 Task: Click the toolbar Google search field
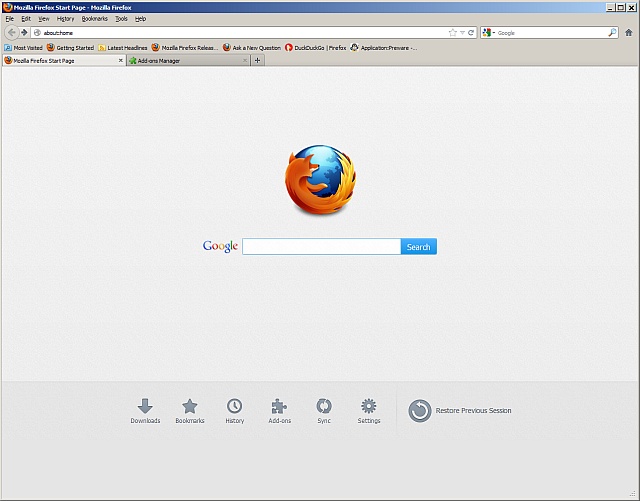click(x=551, y=33)
